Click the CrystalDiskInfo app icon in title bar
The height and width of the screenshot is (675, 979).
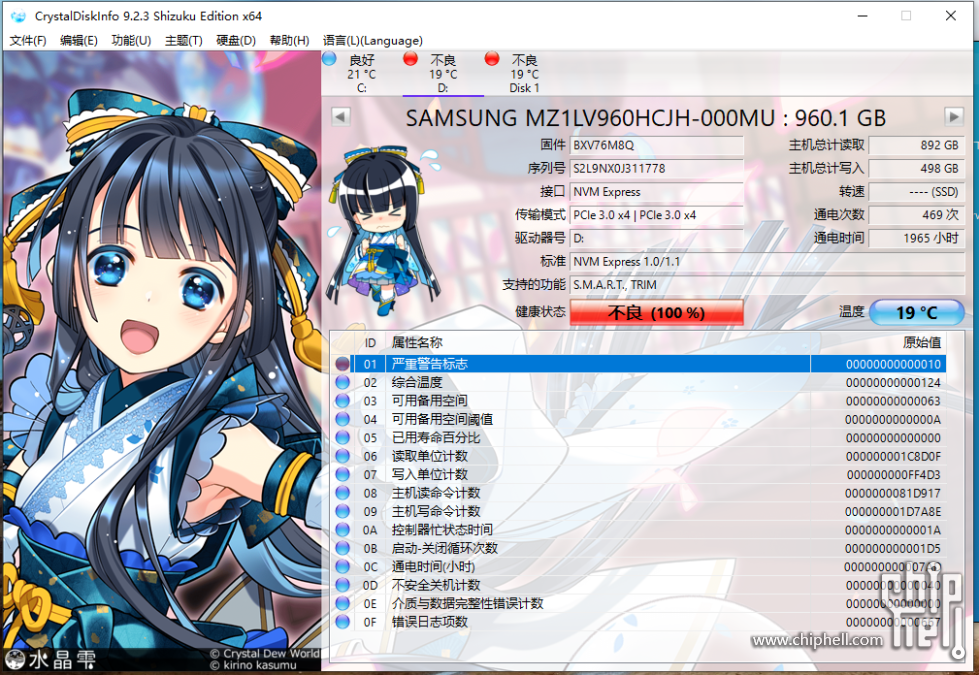point(19,16)
